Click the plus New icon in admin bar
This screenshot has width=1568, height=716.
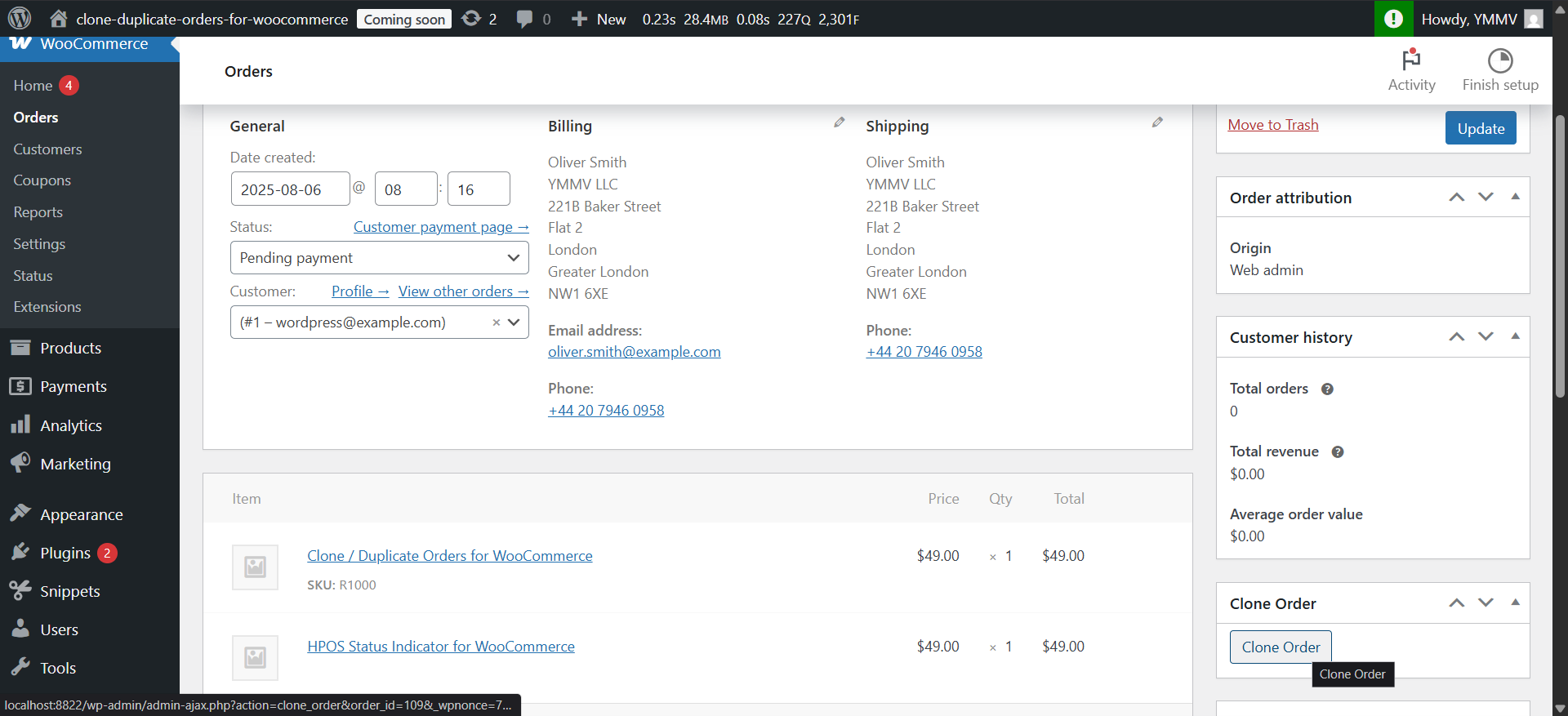tap(579, 19)
